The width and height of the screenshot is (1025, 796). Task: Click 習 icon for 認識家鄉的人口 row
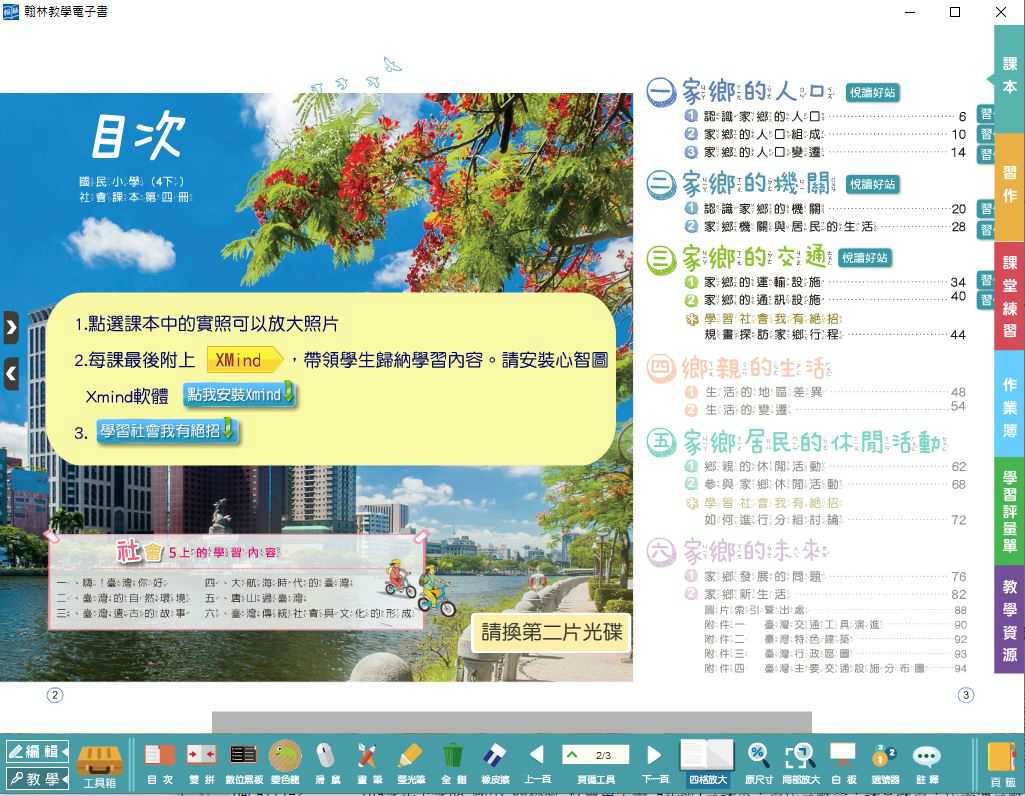(986, 114)
